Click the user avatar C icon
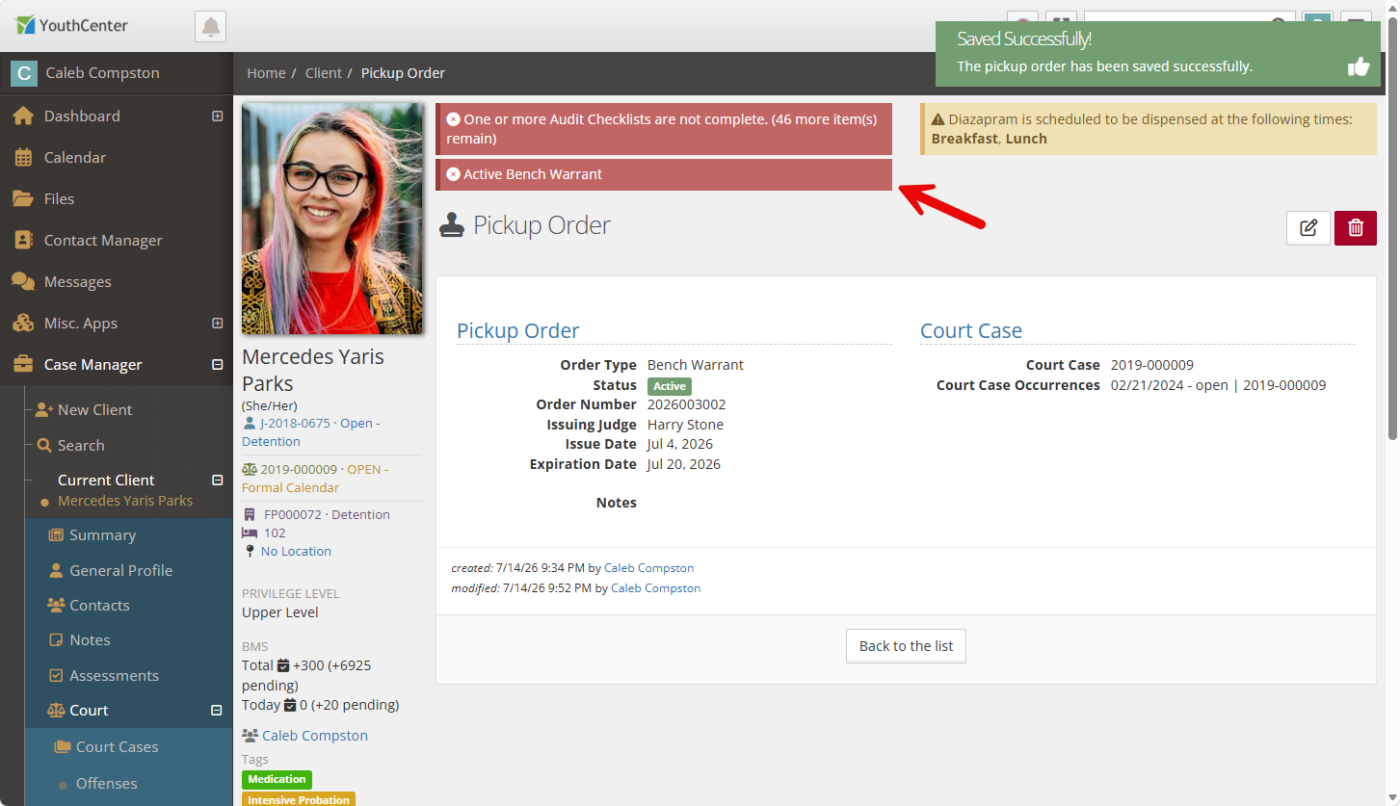The height and width of the screenshot is (806, 1400). [x=23, y=73]
